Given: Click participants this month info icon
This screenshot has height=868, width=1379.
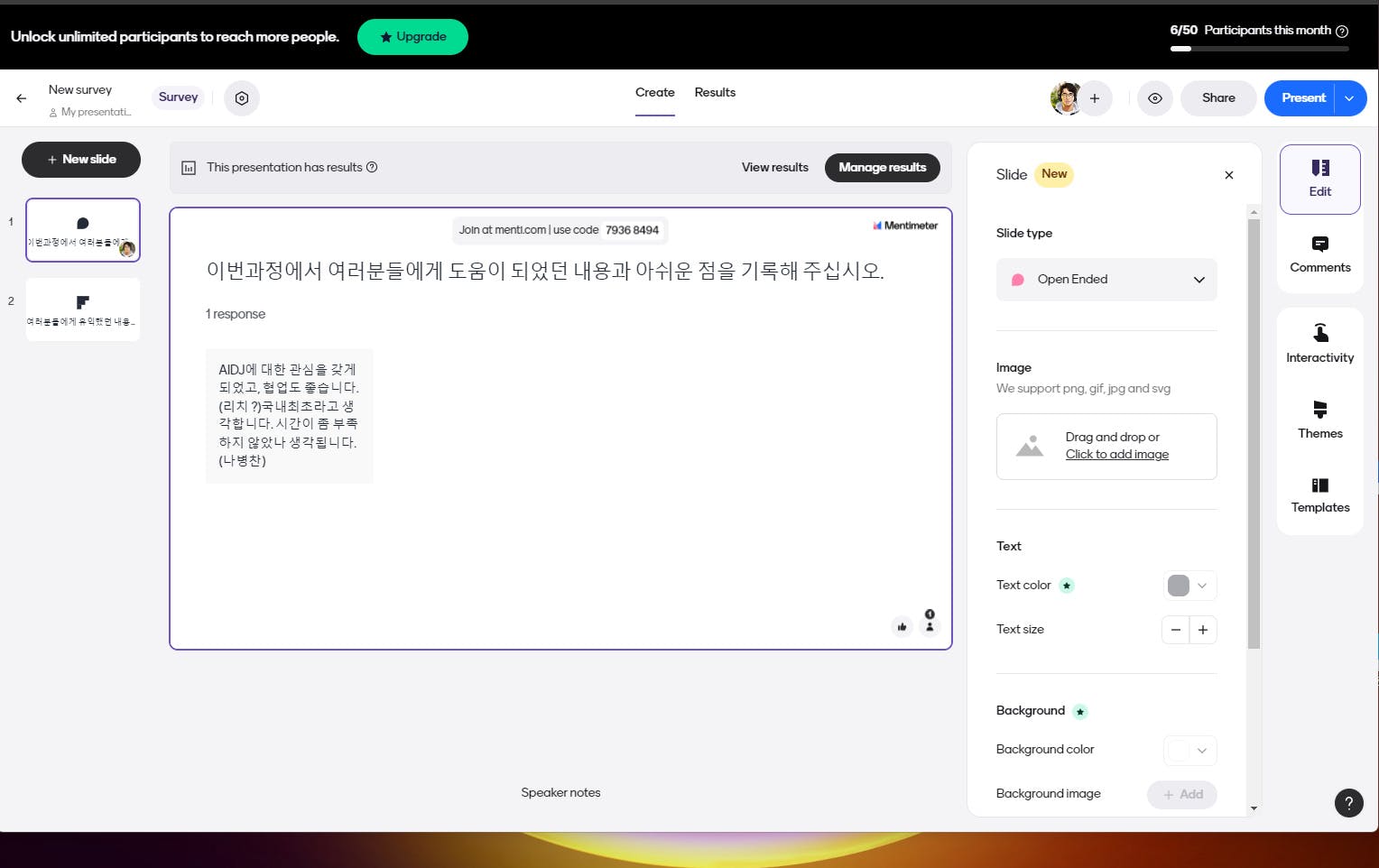Looking at the screenshot, I should [x=1342, y=31].
